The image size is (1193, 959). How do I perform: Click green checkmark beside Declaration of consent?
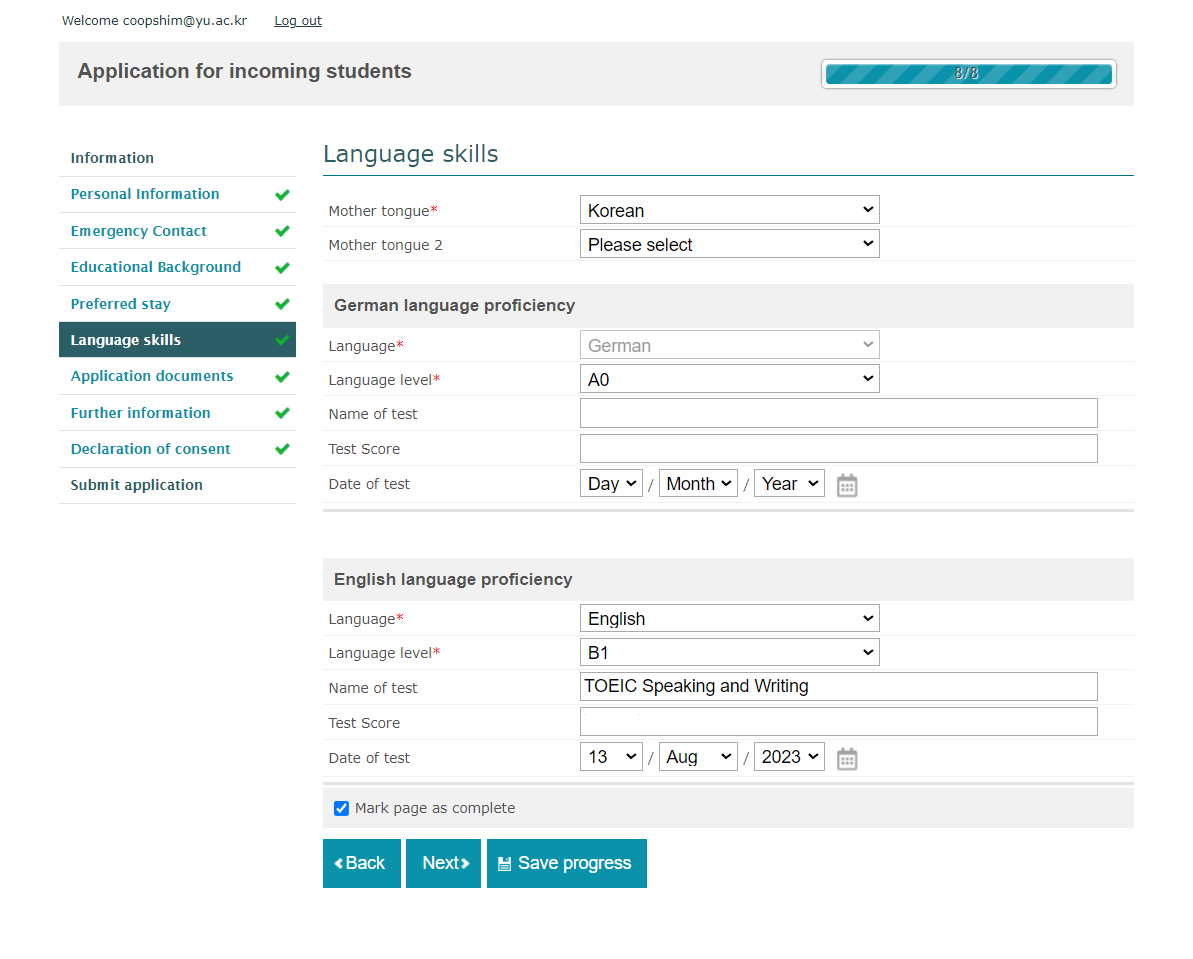click(x=282, y=449)
